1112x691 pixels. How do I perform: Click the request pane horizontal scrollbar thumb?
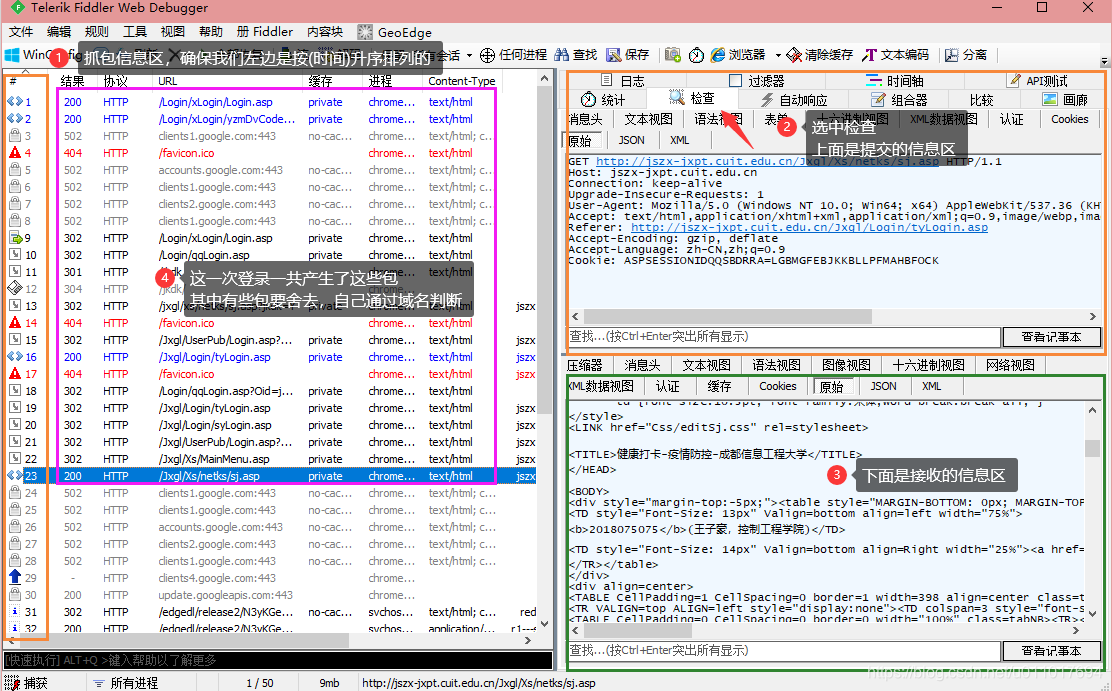pyautogui.click(x=728, y=316)
